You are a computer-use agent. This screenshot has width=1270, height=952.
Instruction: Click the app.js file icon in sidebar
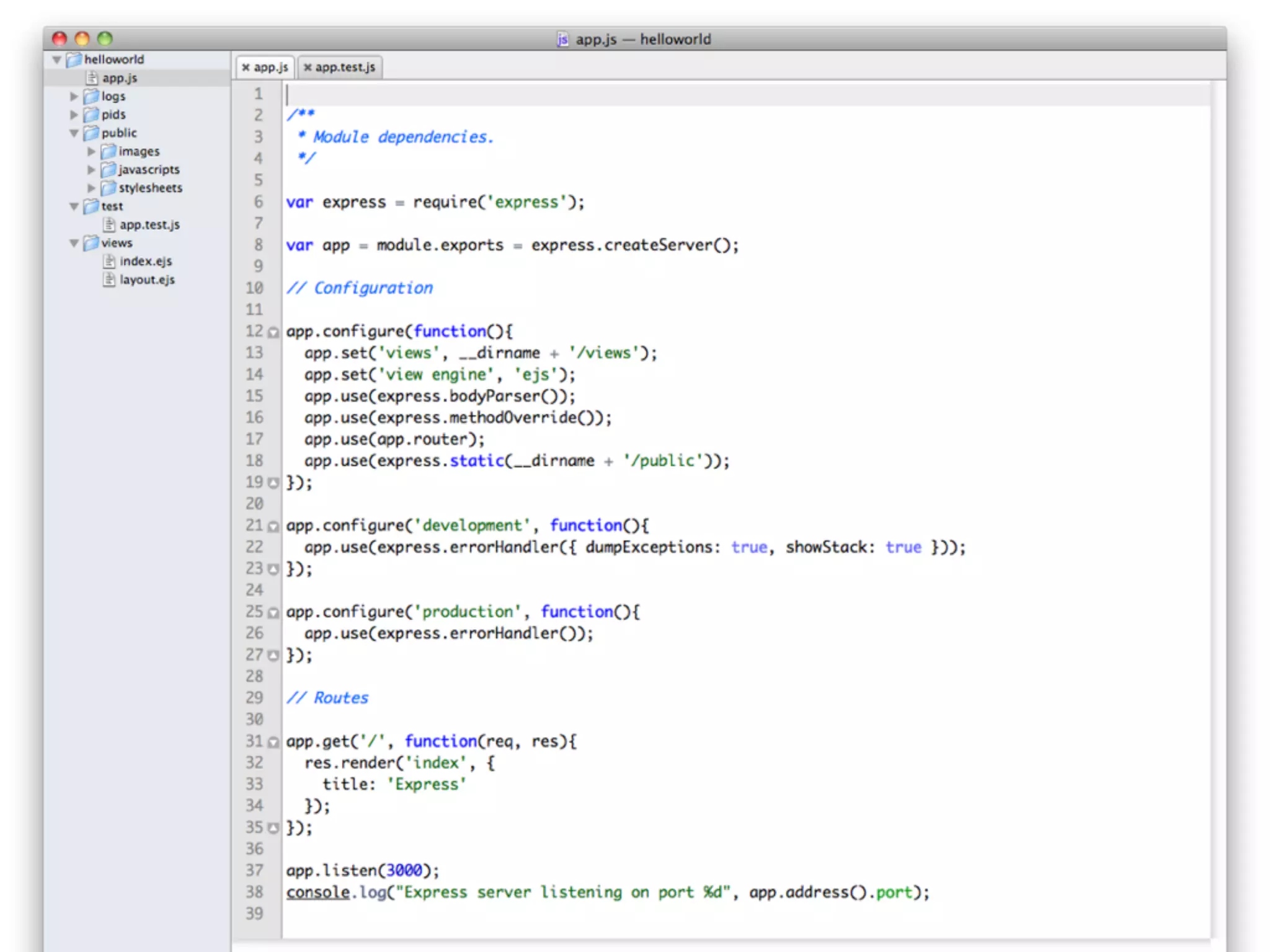[92, 78]
